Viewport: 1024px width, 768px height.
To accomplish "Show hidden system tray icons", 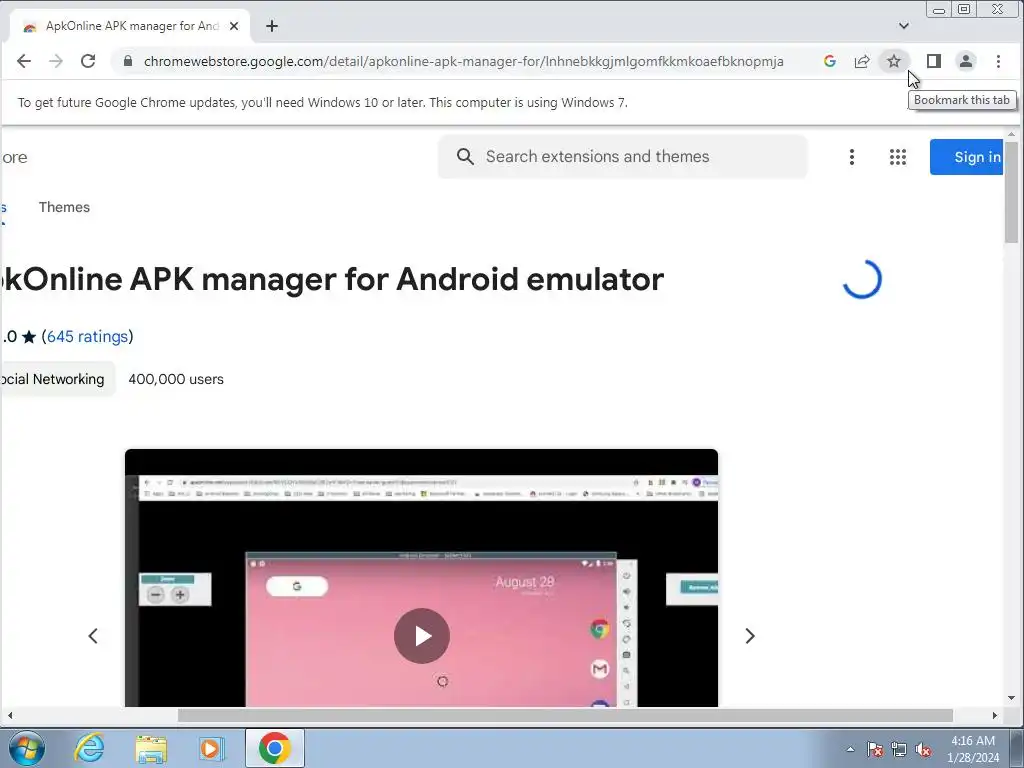I will point(850,749).
